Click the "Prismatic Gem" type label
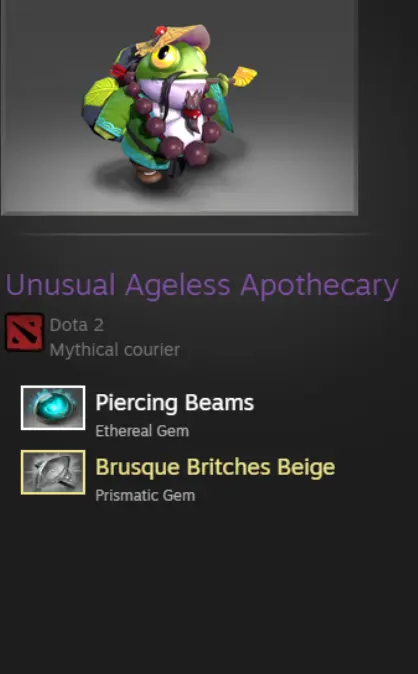 [145, 495]
